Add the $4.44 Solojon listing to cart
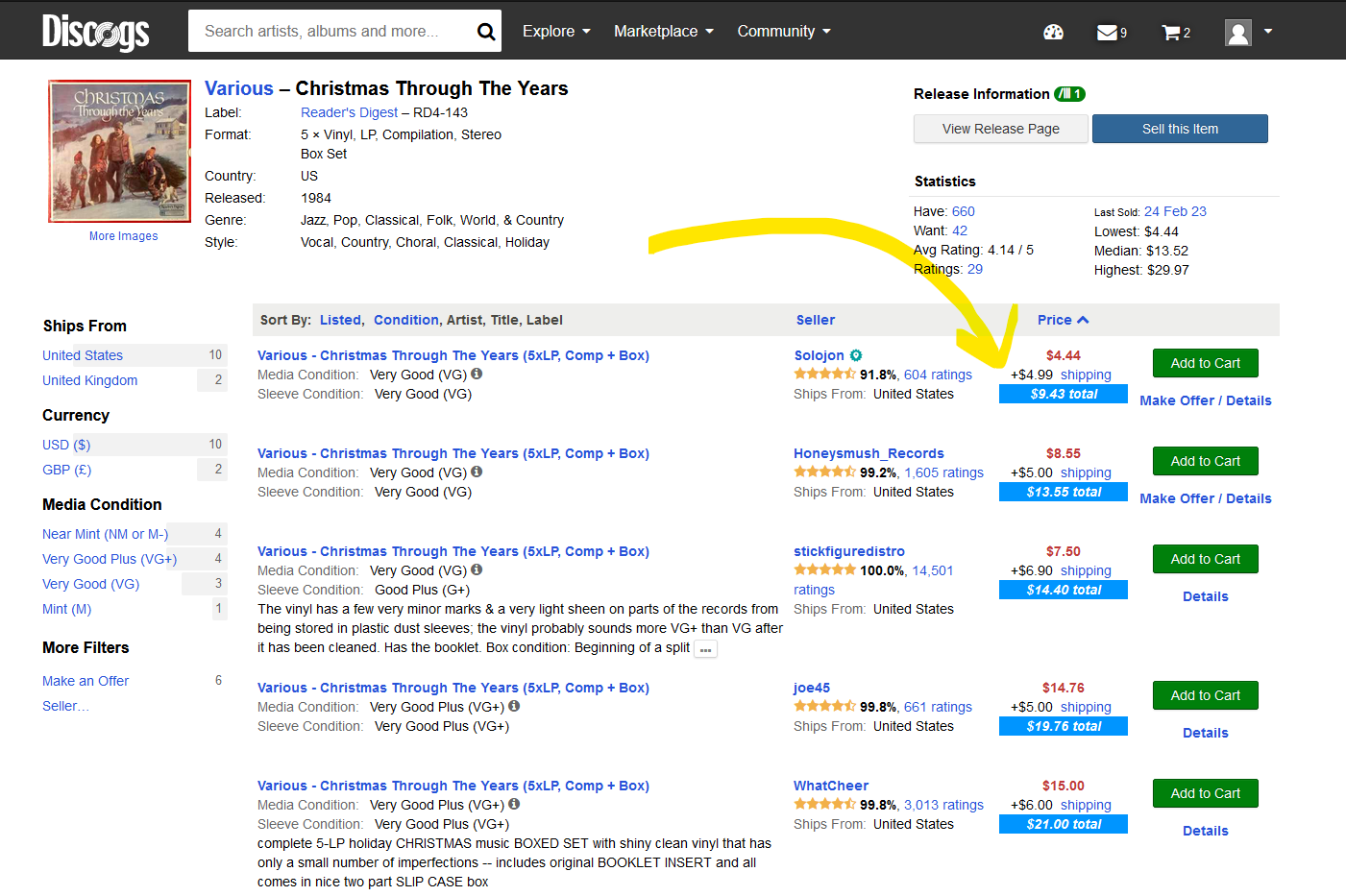The width and height of the screenshot is (1346, 896). click(x=1205, y=363)
